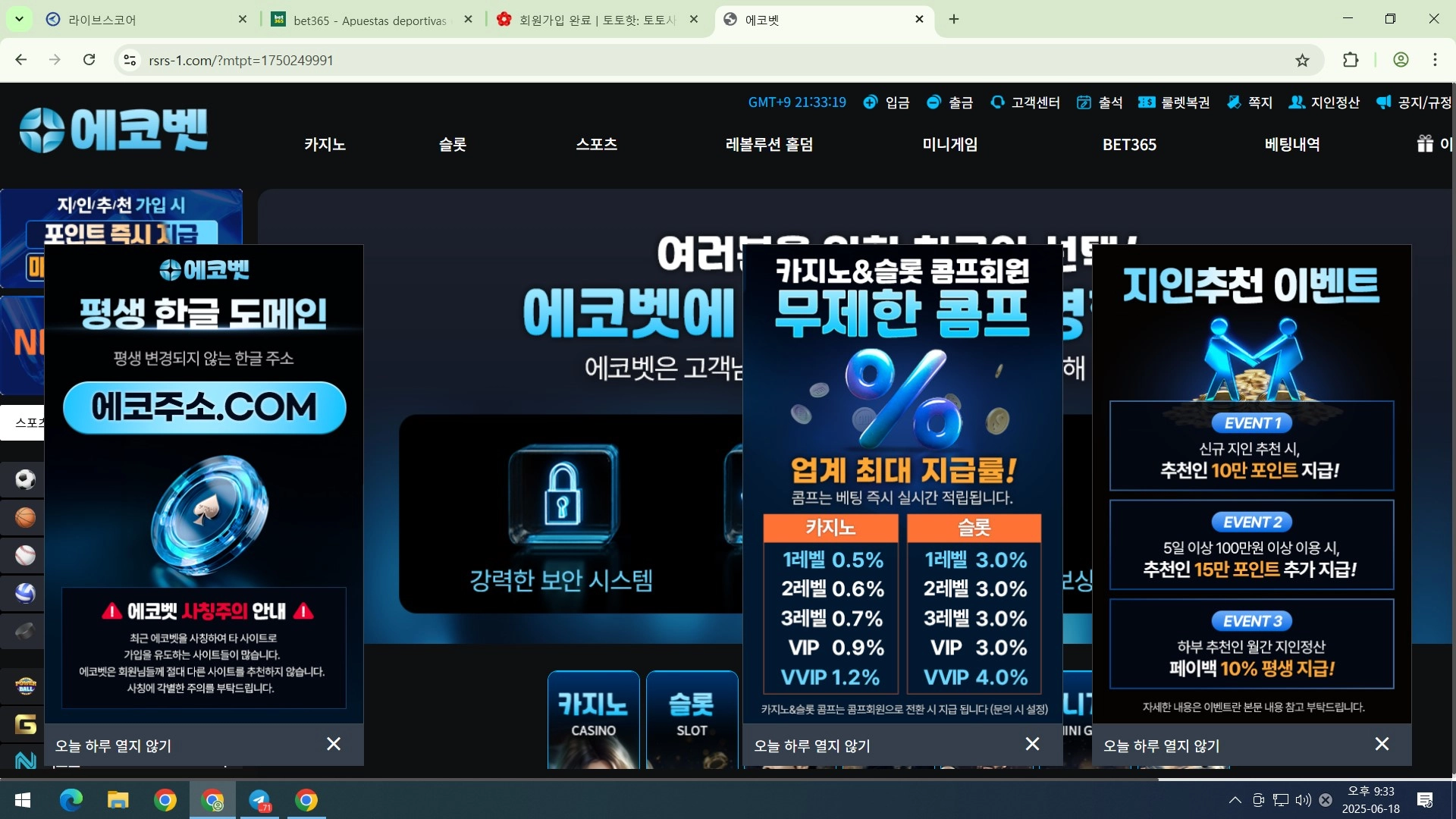Open 지인정산 referral settlement
Viewport: 1456px width, 819px height.
(x=1324, y=102)
